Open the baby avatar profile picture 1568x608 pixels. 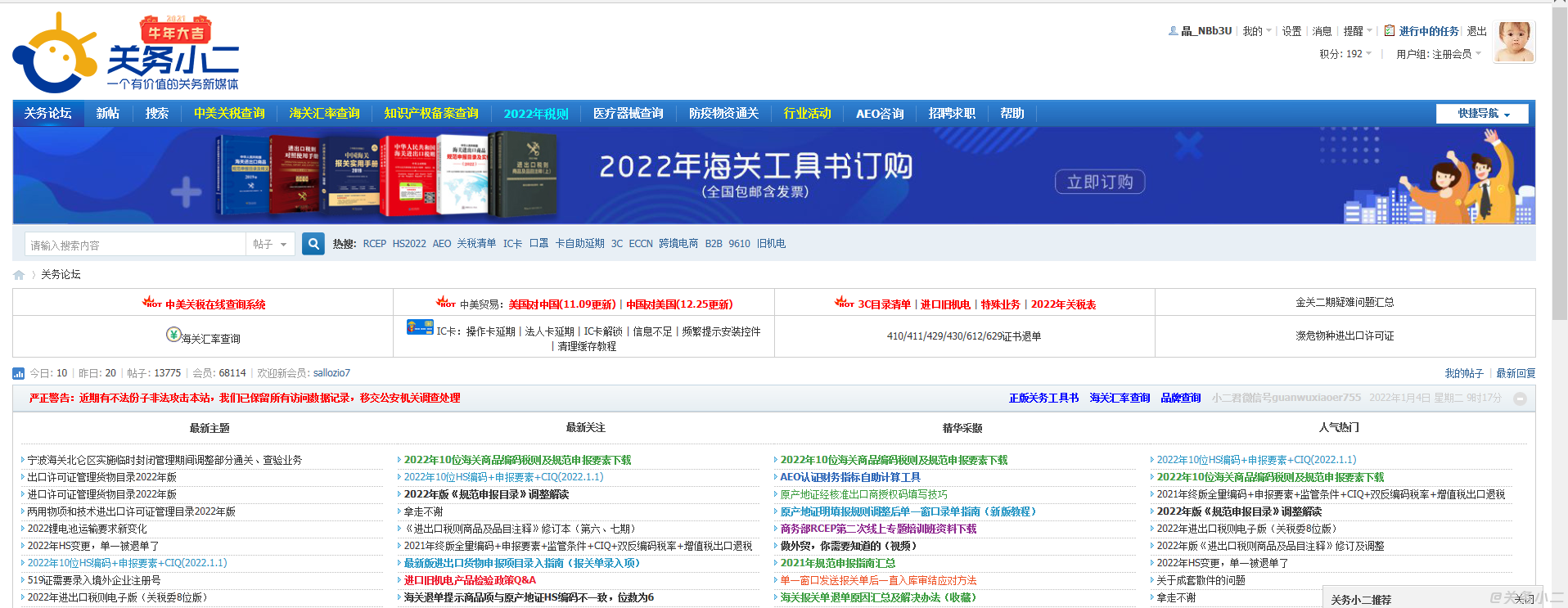pos(1514,42)
